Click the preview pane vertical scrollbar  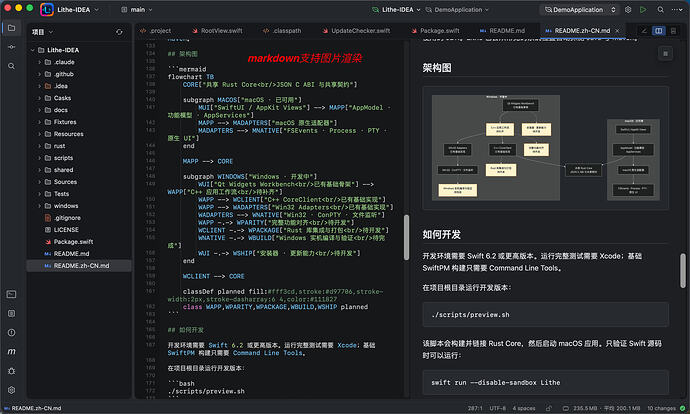point(683,271)
